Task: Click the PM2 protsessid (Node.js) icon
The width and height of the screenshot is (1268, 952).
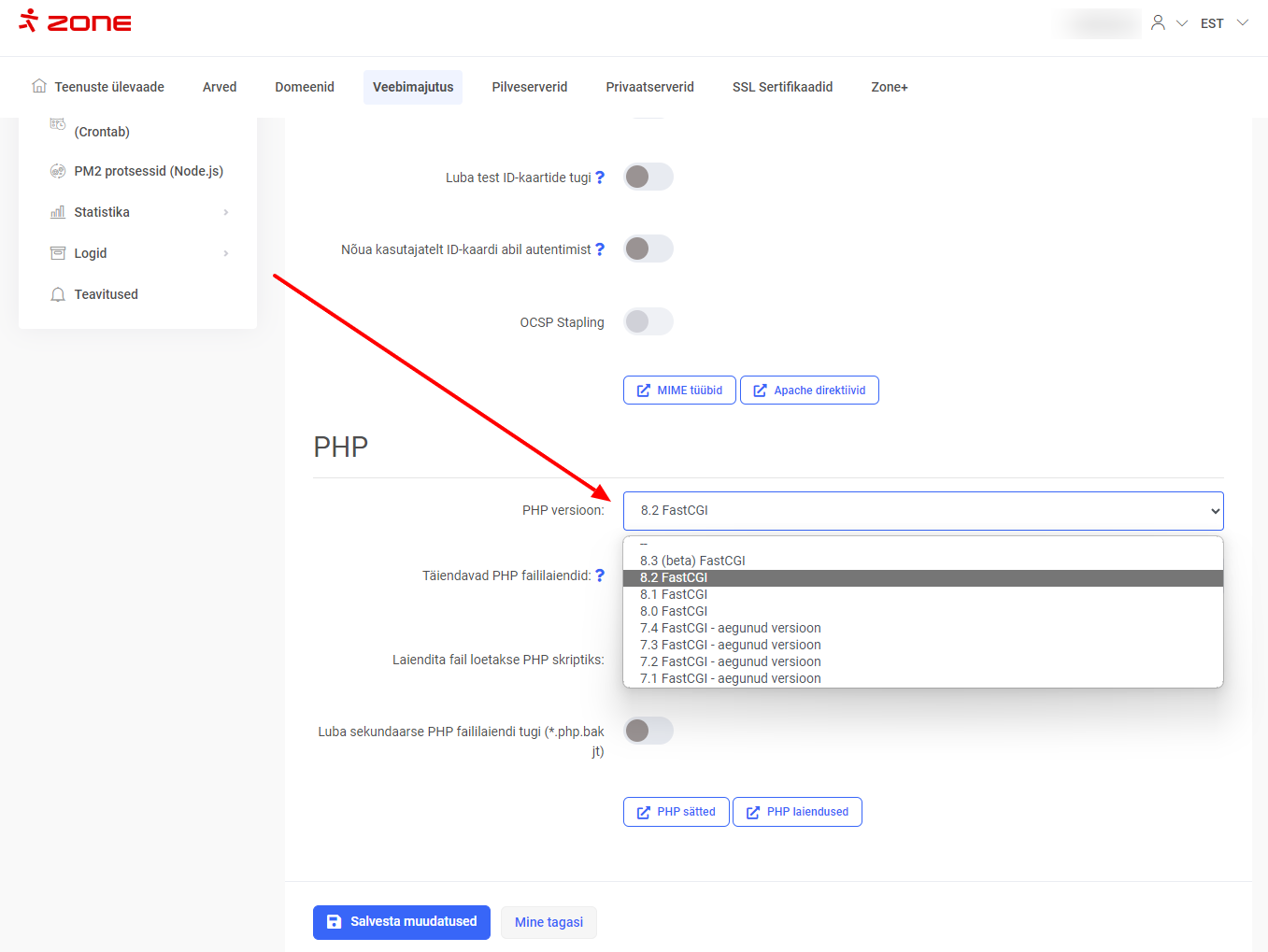Action: tap(58, 171)
